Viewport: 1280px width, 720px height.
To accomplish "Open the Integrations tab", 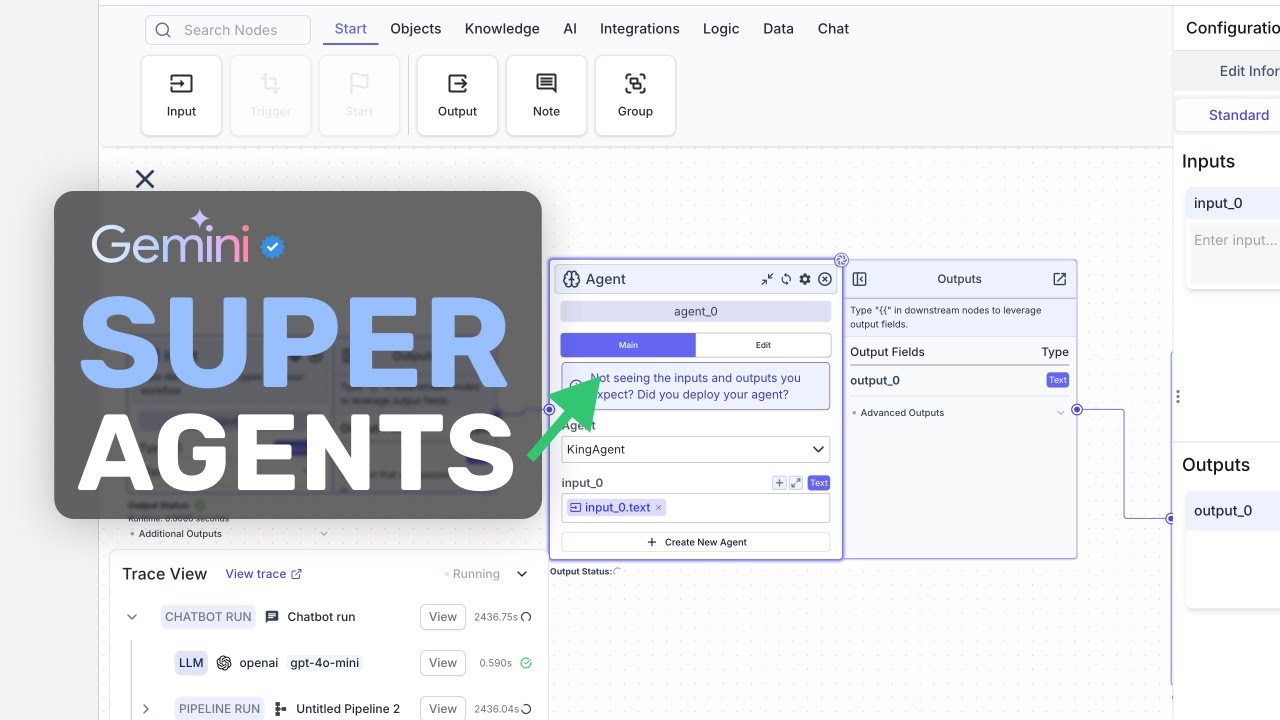I will [x=640, y=29].
